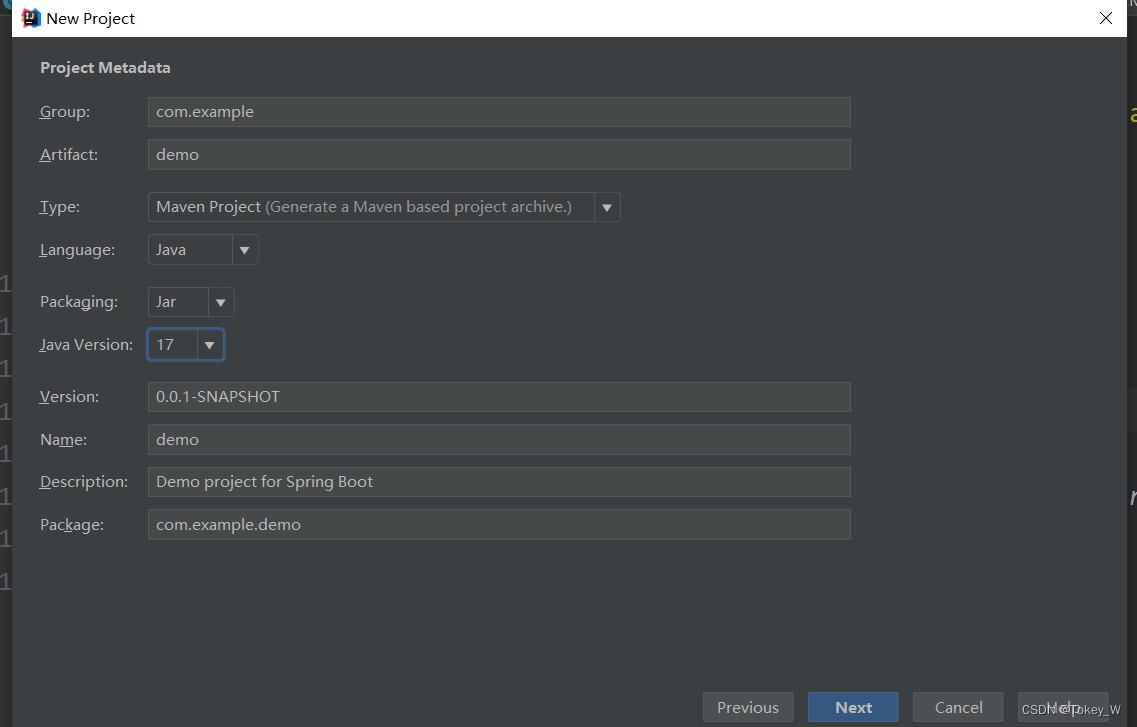
Task: Click the Java Version label
Action: pyautogui.click(x=86, y=344)
